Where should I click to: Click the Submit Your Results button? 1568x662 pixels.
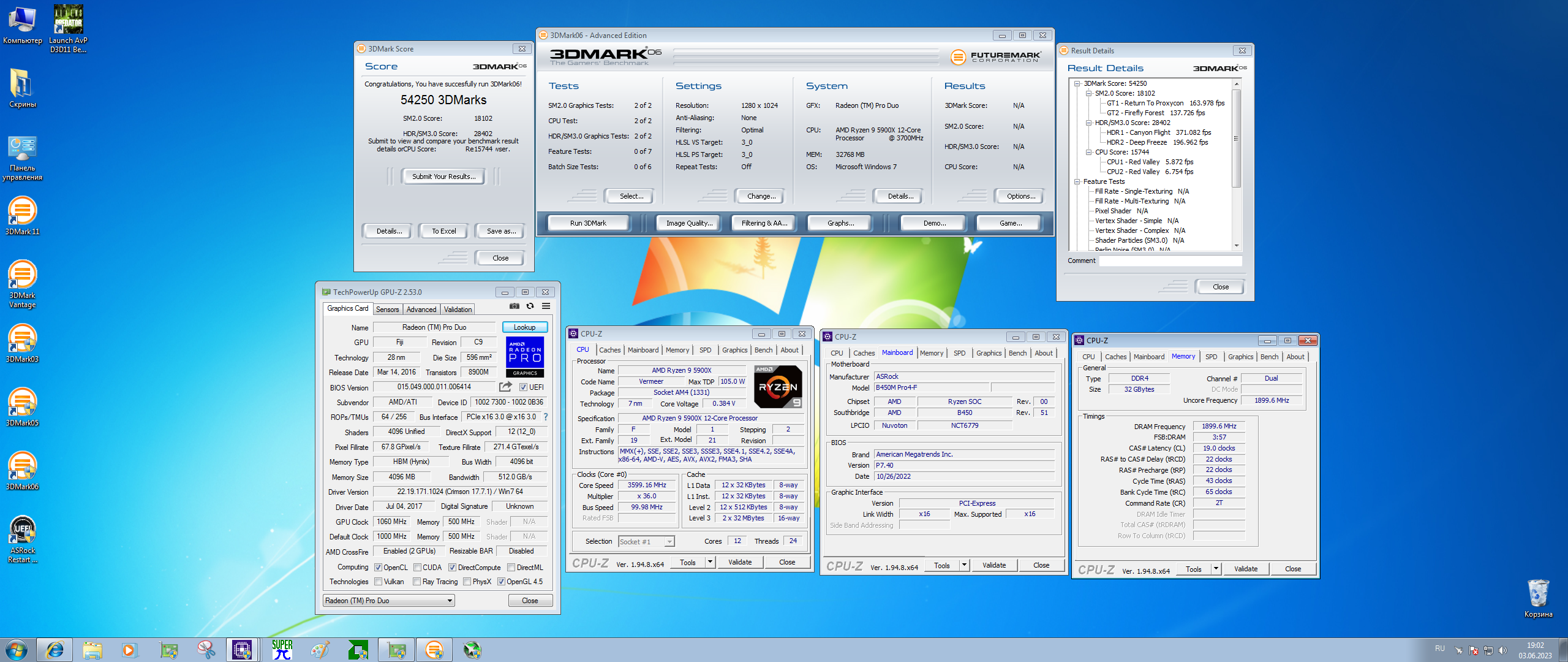[443, 177]
